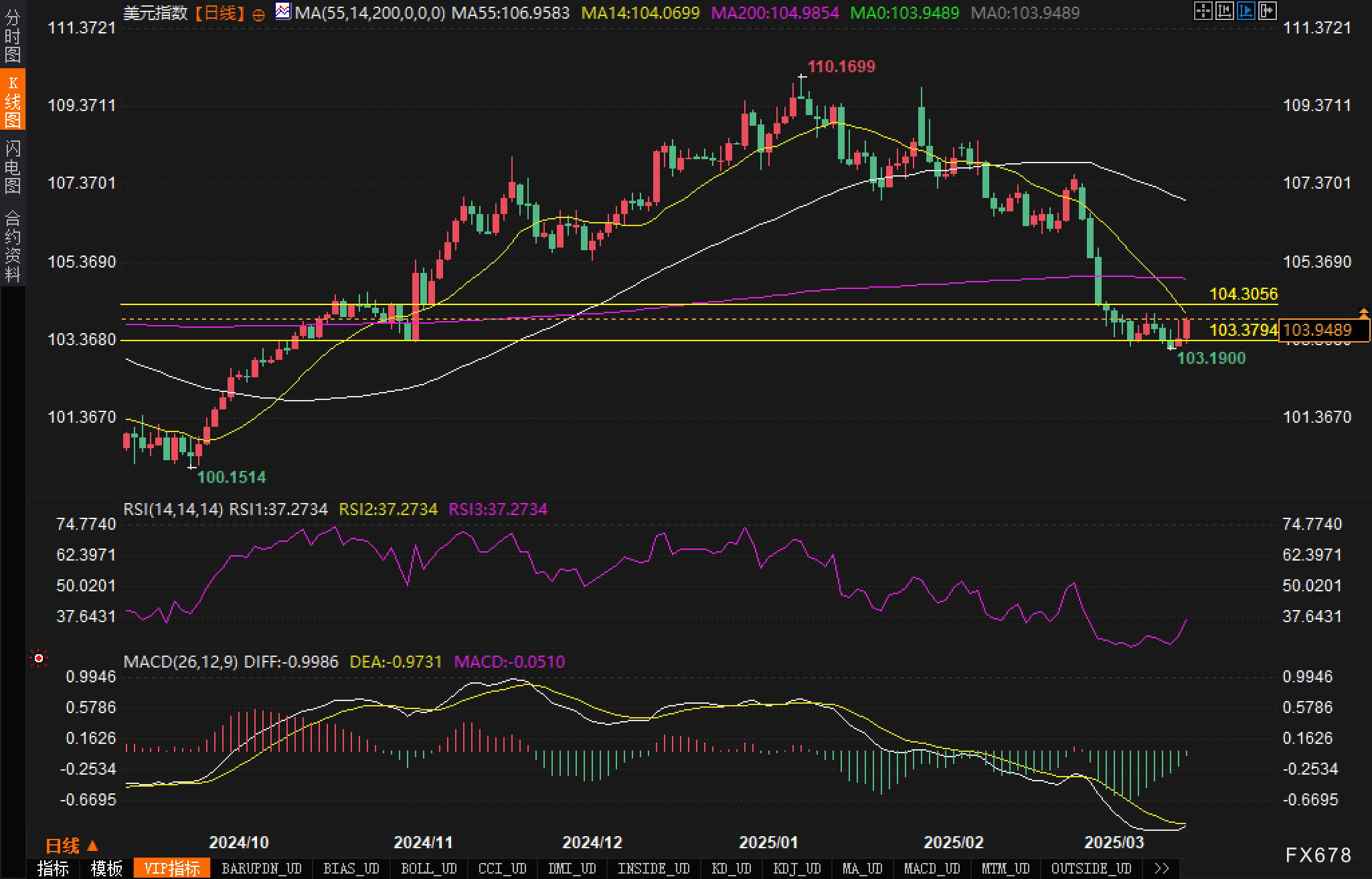Switch to 分时图 view in sidebar
The width and height of the screenshot is (1372, 879).
13,36
